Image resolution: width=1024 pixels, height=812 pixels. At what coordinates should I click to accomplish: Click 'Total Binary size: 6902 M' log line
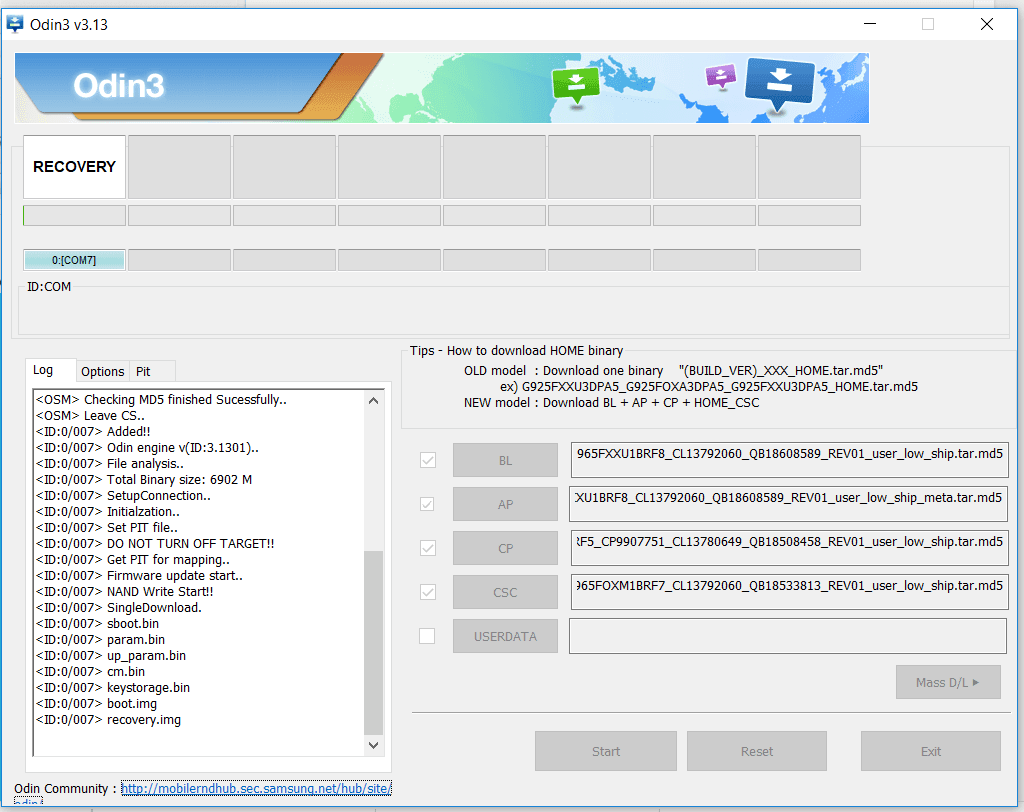[x=144, y=479]
